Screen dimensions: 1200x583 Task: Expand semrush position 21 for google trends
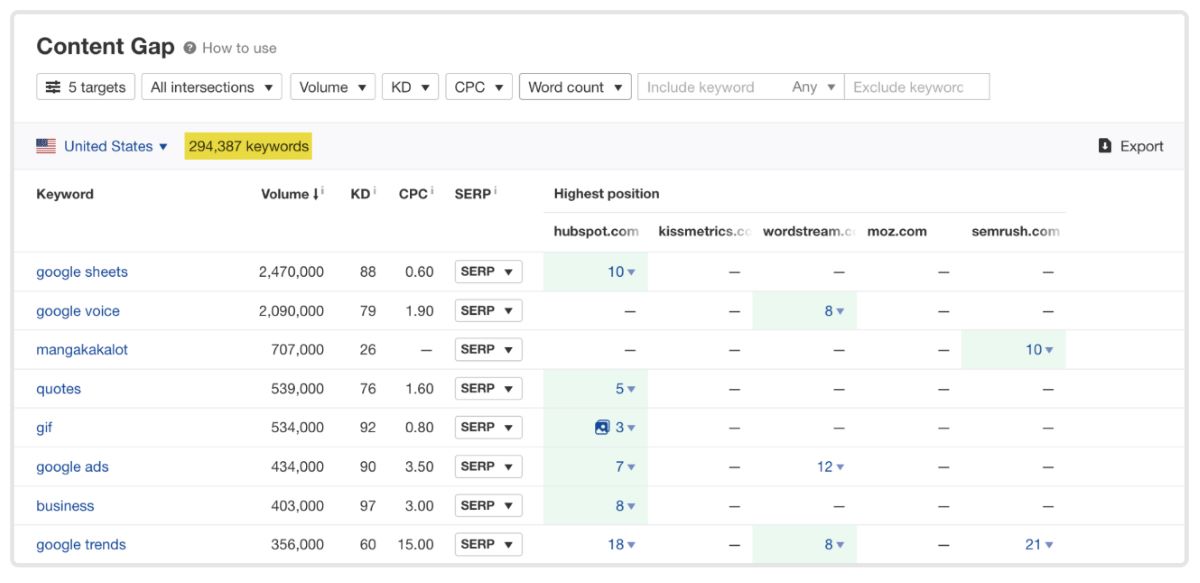[1039, 545]
